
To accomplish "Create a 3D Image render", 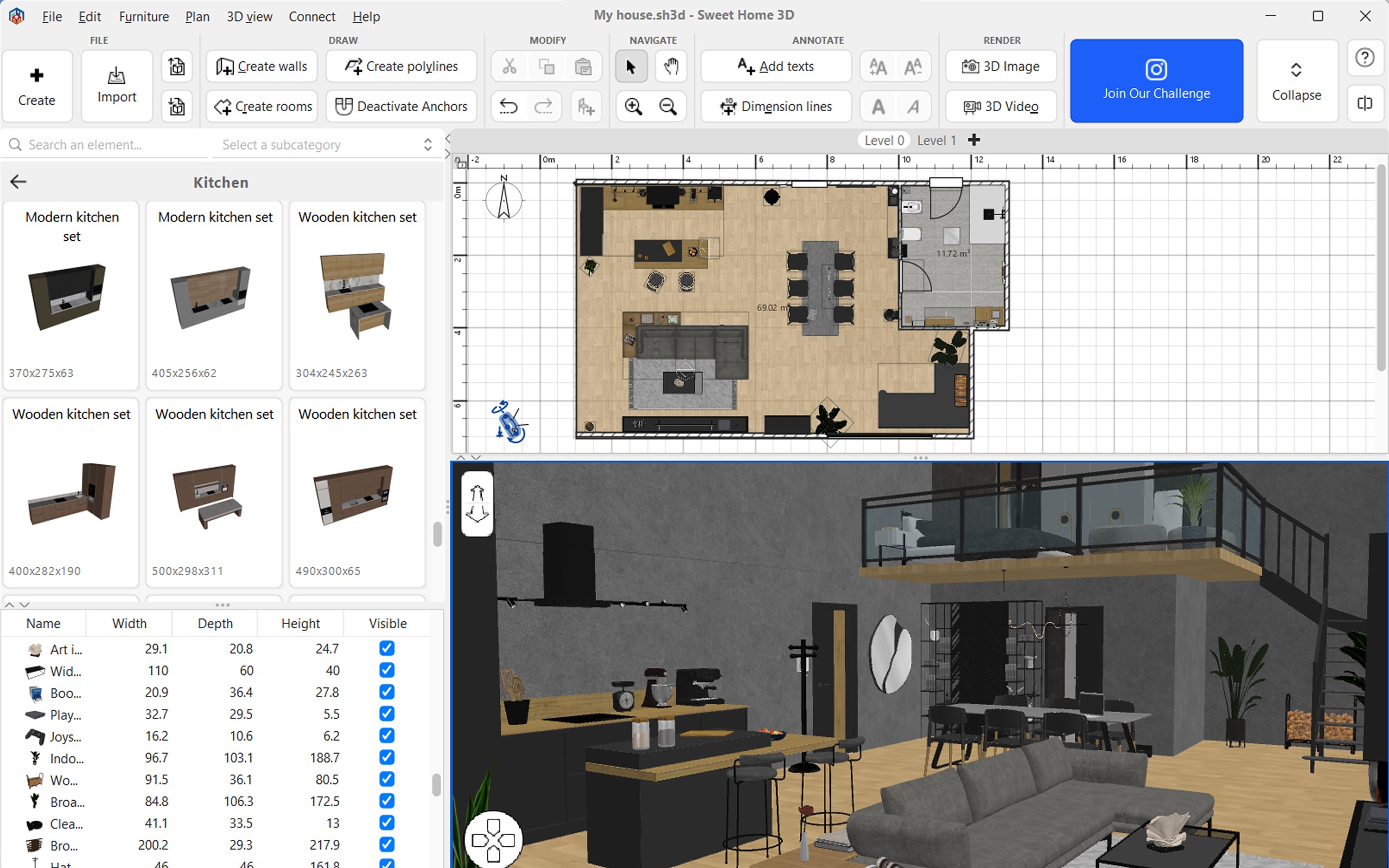I will point(1001,66).
